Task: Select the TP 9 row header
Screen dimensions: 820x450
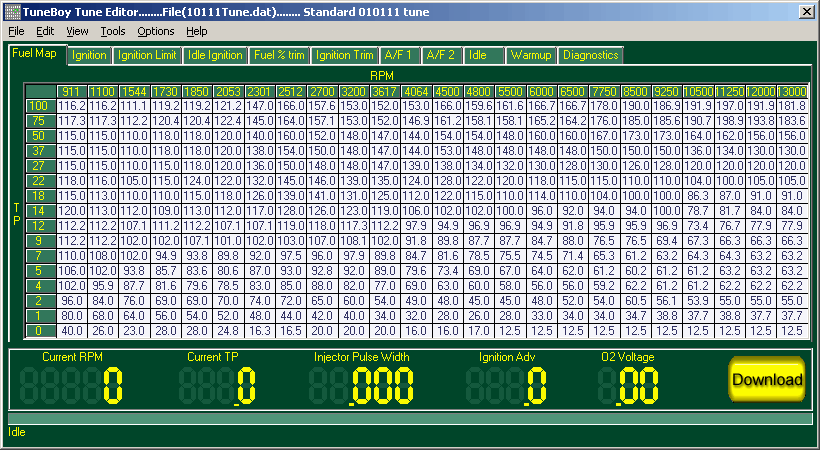Action: coord(40,241)
